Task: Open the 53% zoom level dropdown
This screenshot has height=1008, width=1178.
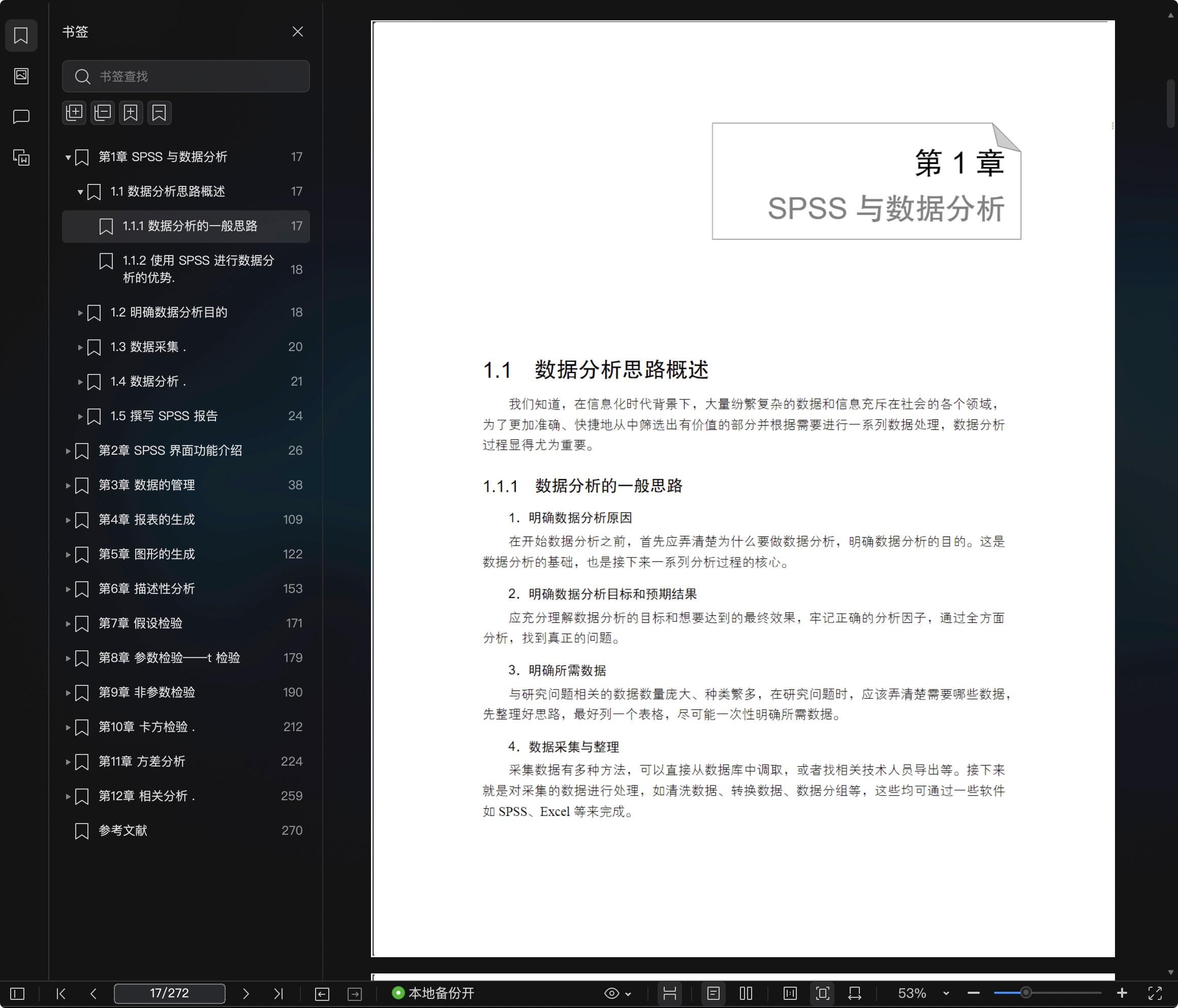Action: coord(946,993)
